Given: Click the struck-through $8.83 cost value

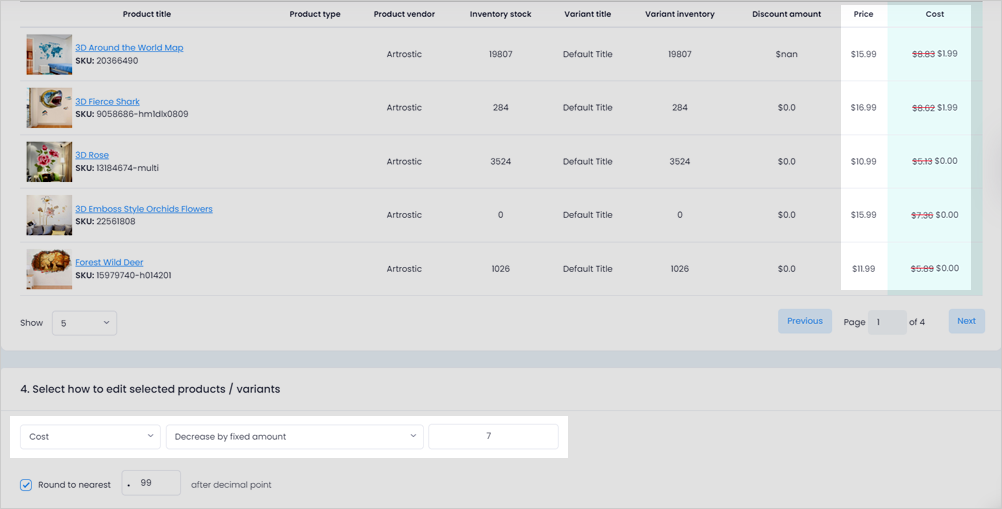Looking at the screenshot, I should pyautogui.click(x=923, y=54).
